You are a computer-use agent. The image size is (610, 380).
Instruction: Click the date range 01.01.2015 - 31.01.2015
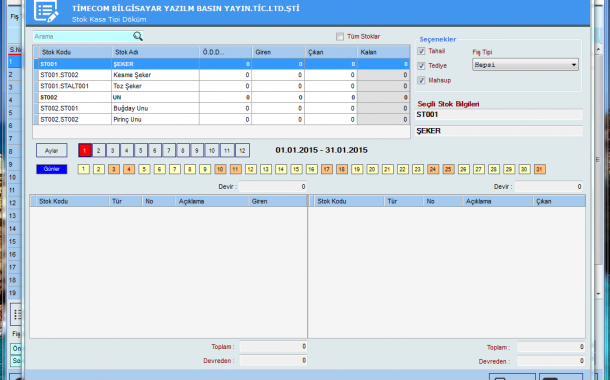pyautogui.click(x=321, y=150)
